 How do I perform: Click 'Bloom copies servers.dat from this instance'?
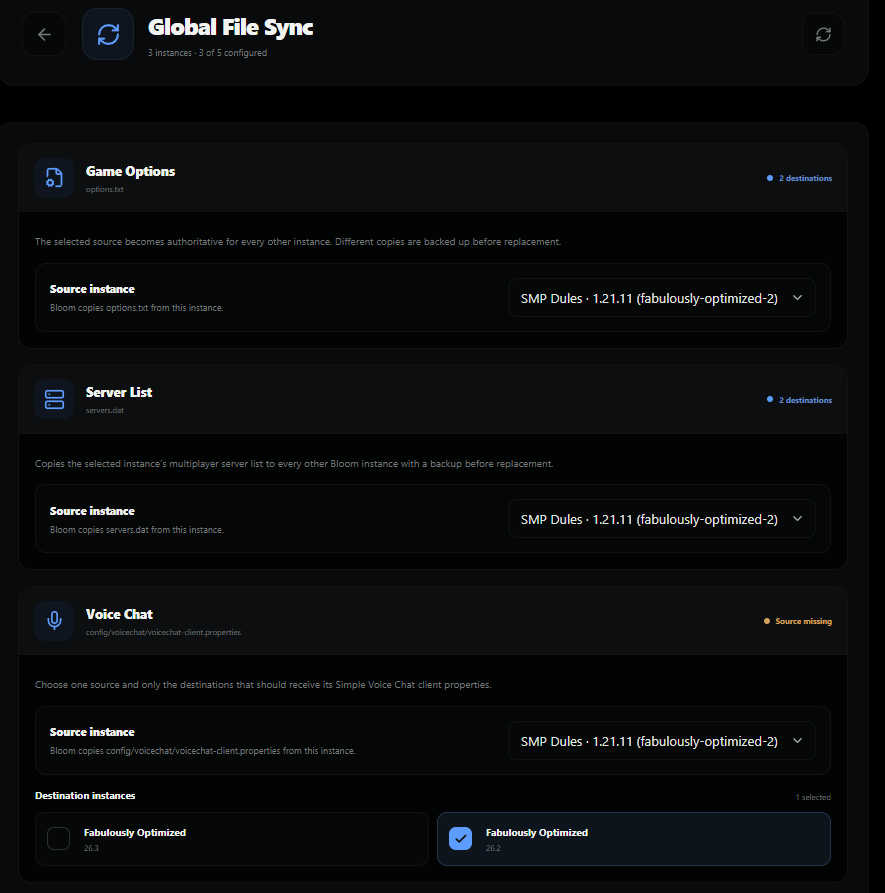(137, 530)
